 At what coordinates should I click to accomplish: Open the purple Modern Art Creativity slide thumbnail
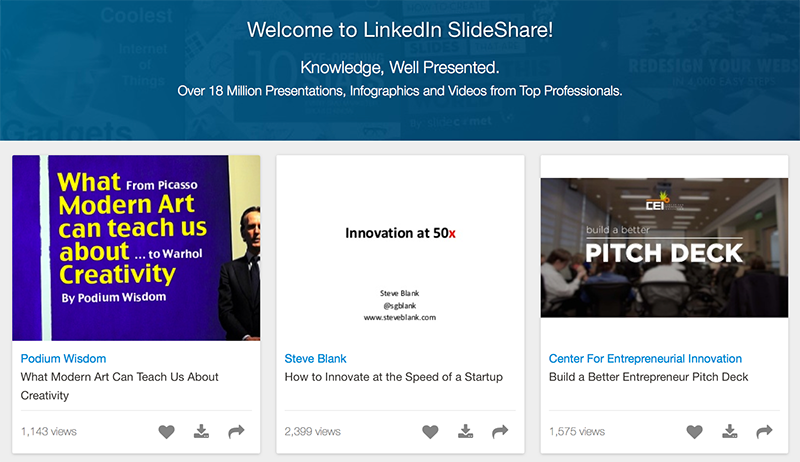click(136, 248)
